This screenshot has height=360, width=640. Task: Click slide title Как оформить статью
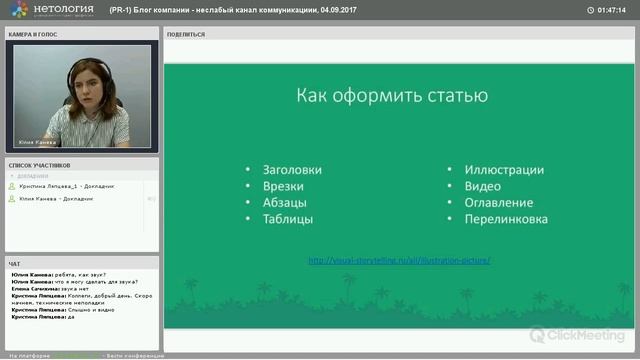point(392,96)
